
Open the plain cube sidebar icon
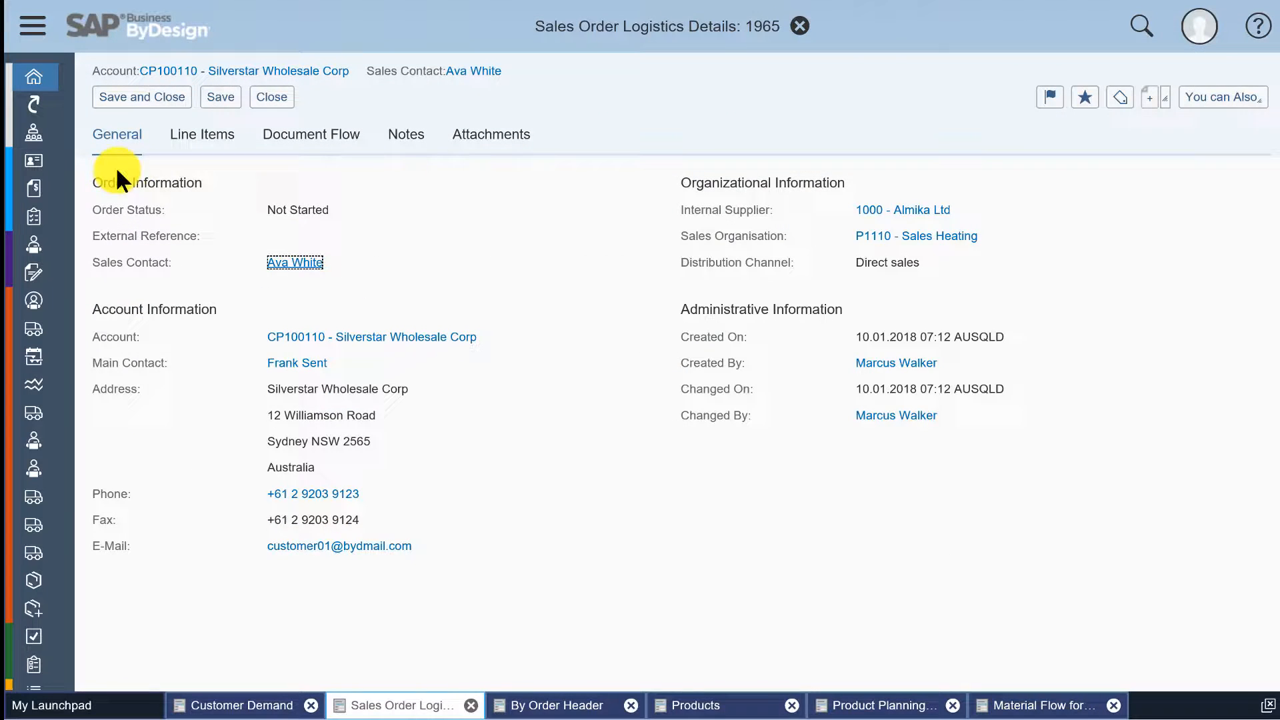point(34,580)
